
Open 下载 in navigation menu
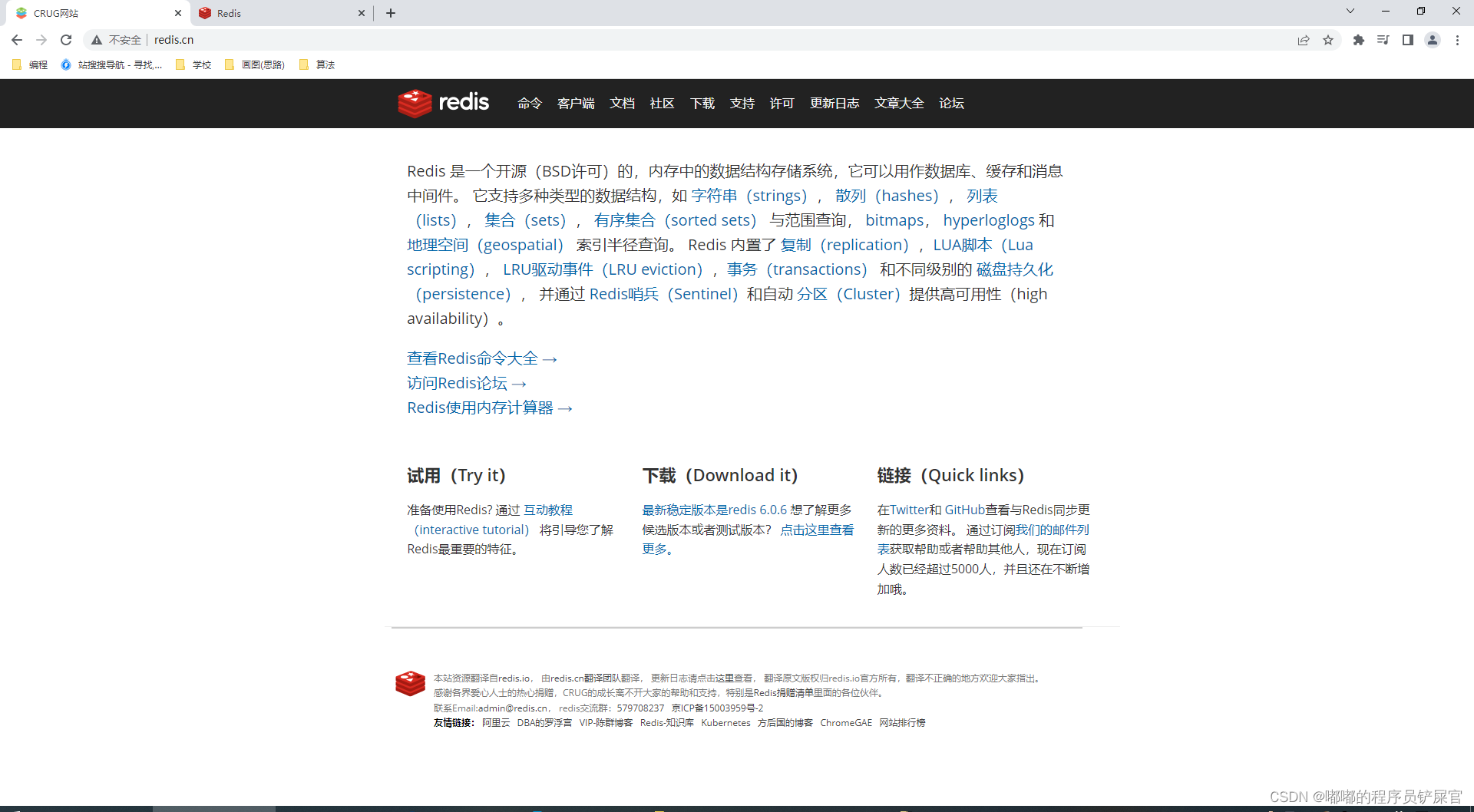tap(702, 104)
